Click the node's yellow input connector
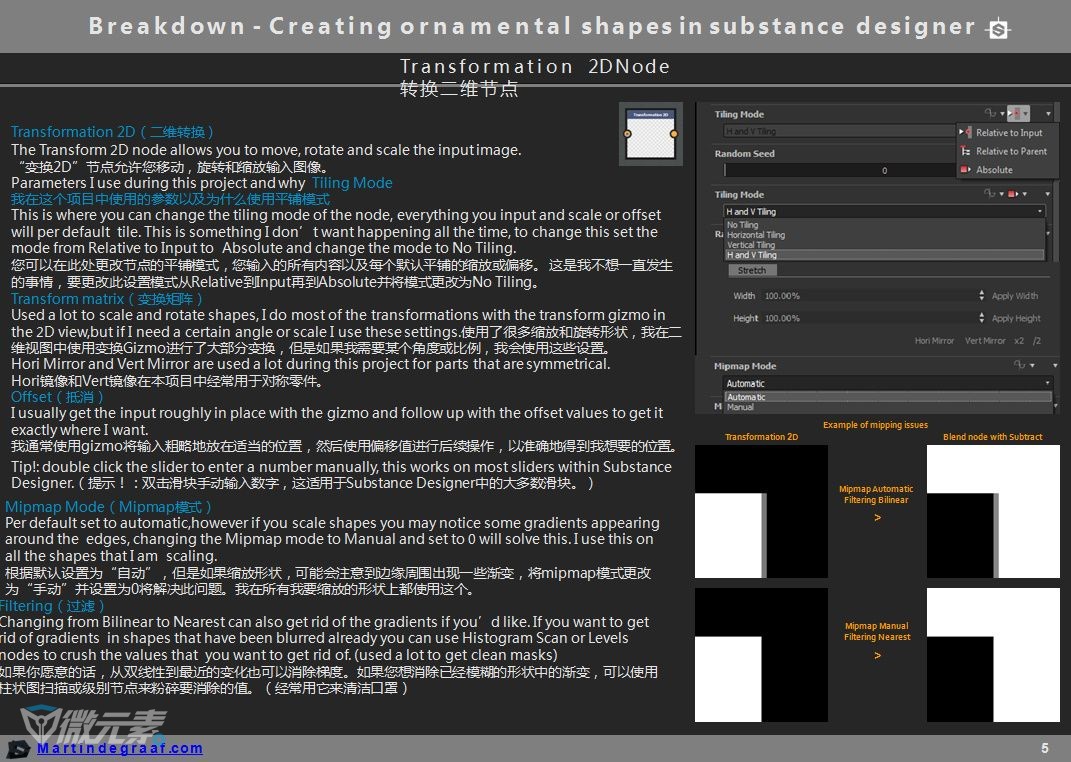Screen dimensions: 1071x762 tap(627, 134)
